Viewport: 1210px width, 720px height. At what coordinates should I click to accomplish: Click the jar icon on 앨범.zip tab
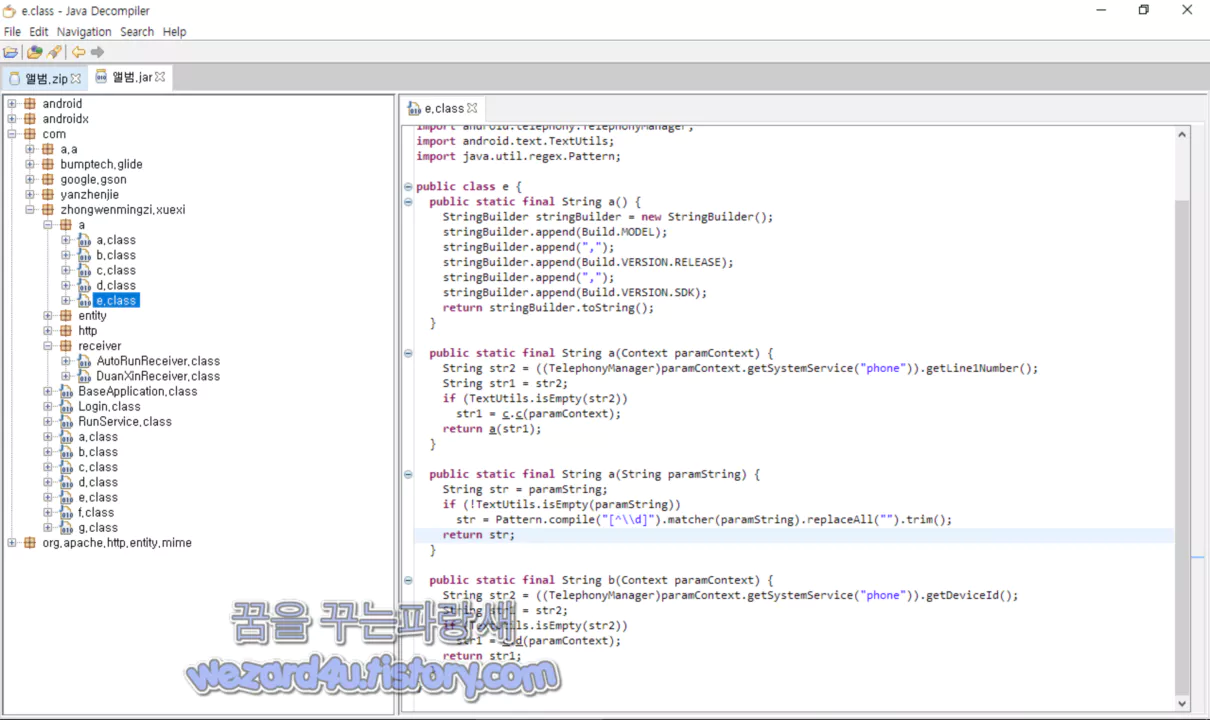[14, 78]
